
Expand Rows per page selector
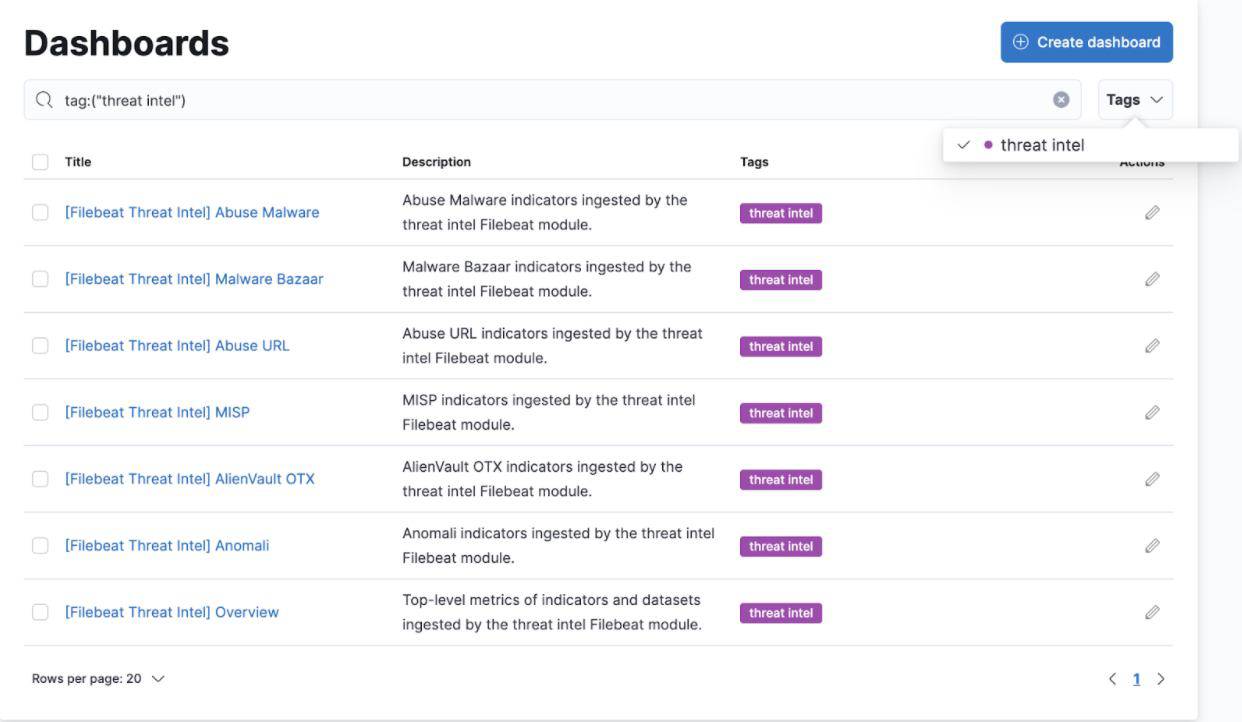(98, 679)
